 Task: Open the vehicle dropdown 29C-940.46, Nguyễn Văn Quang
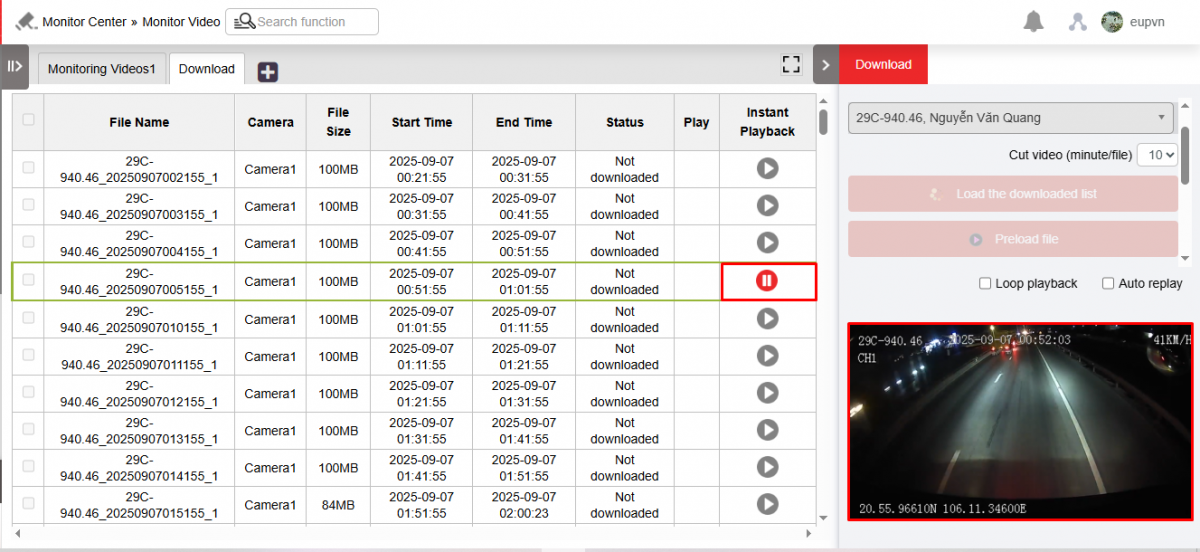(1011, 117)
